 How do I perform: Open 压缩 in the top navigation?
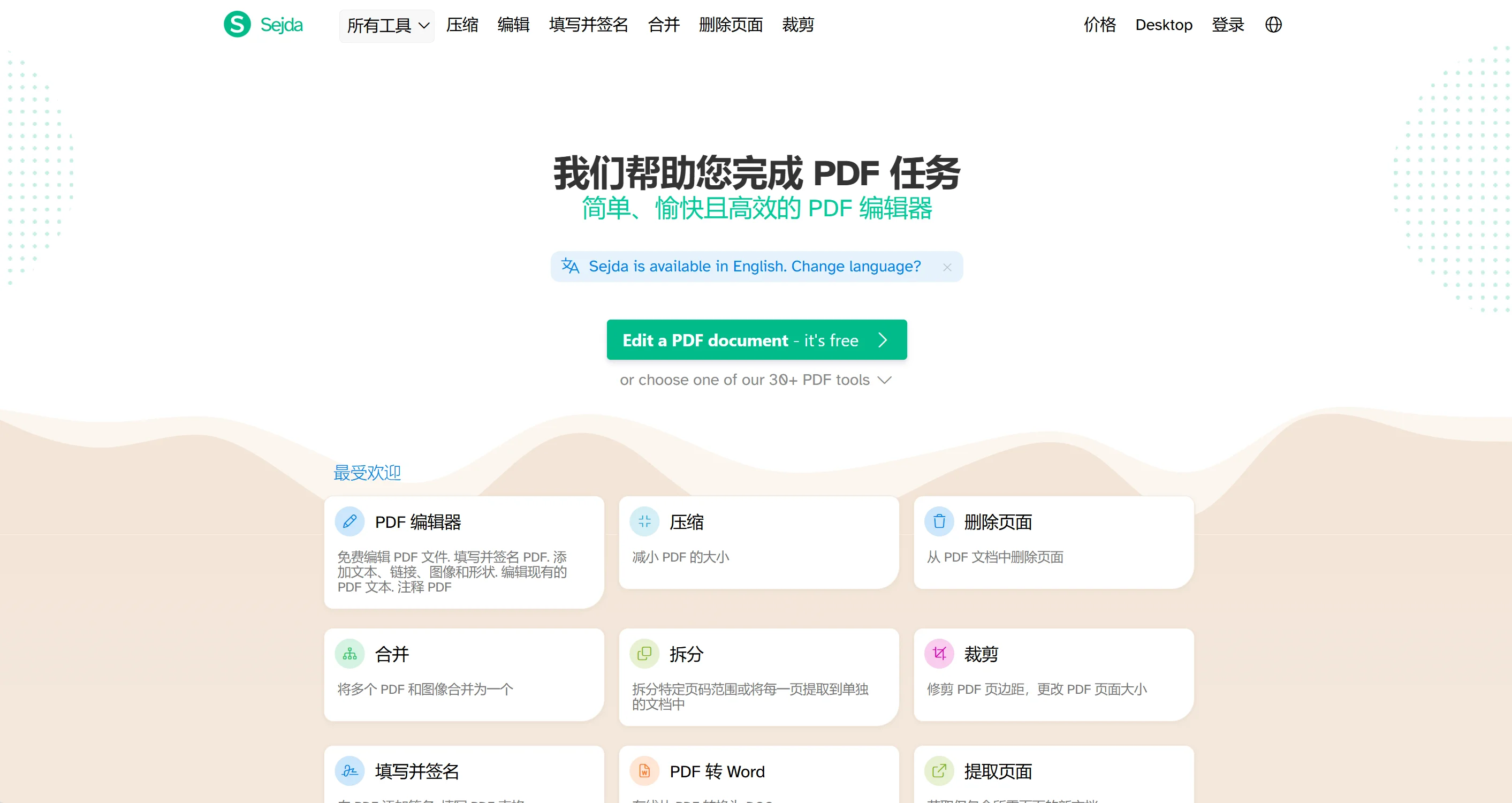(x=462, y=25)
